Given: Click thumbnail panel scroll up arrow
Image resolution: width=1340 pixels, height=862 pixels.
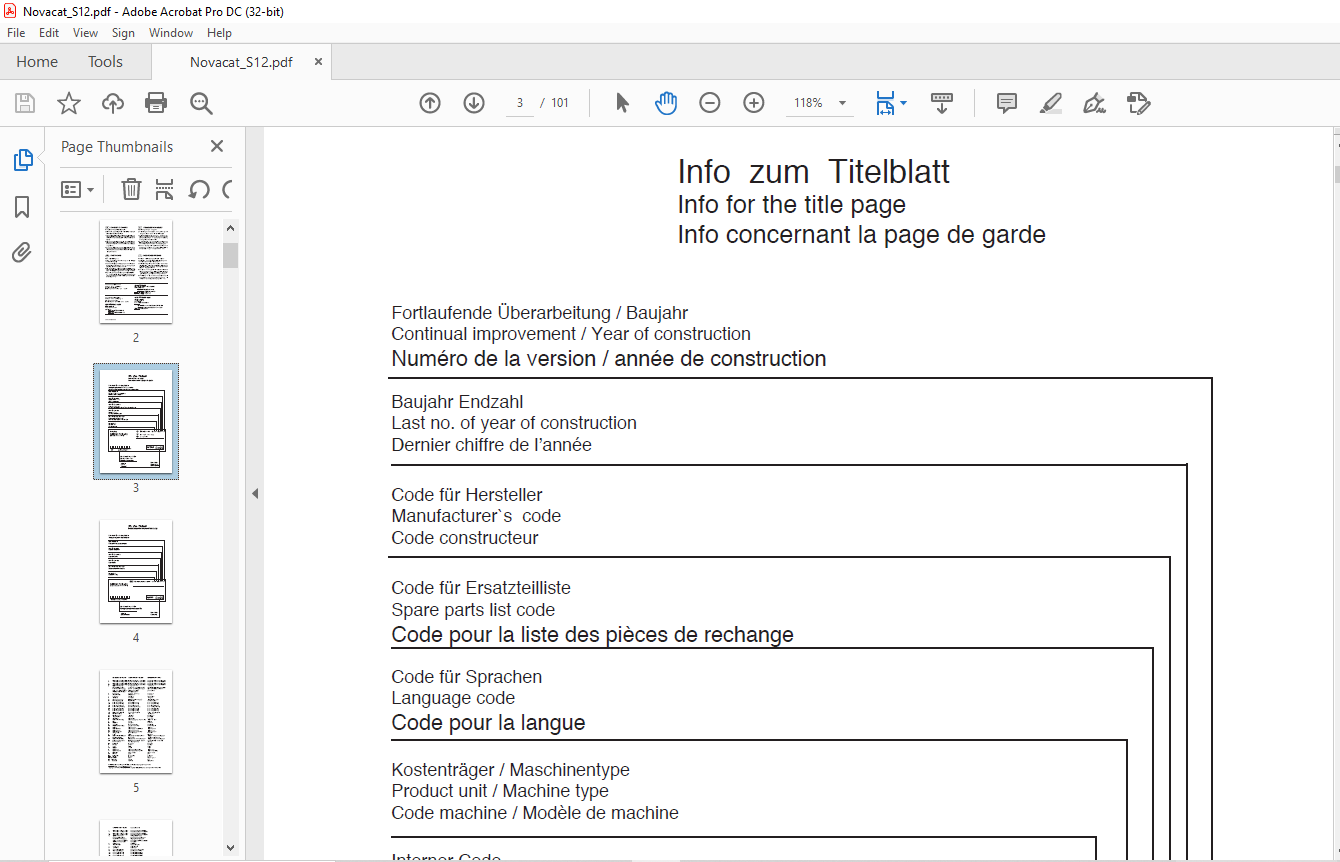Looking at the screenshot, I should [230, 228].
